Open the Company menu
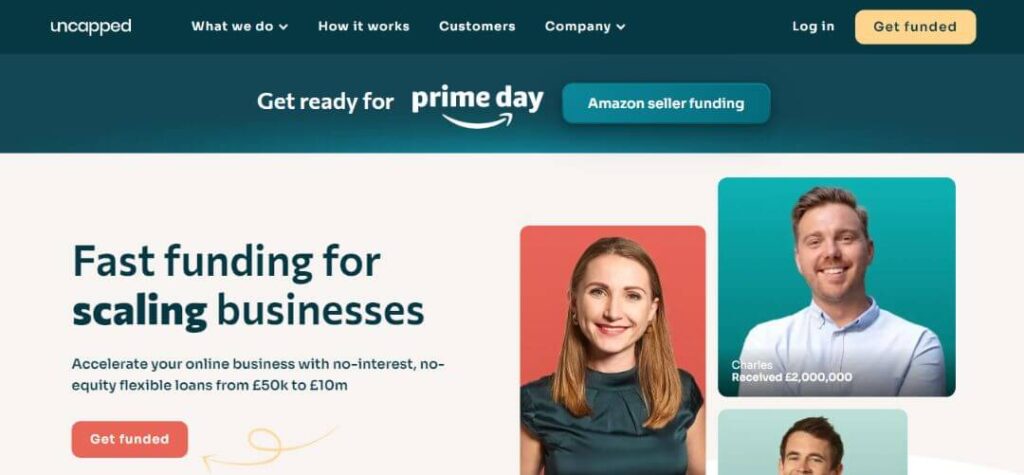This screenshot has height=475, width=1024. 585,27
